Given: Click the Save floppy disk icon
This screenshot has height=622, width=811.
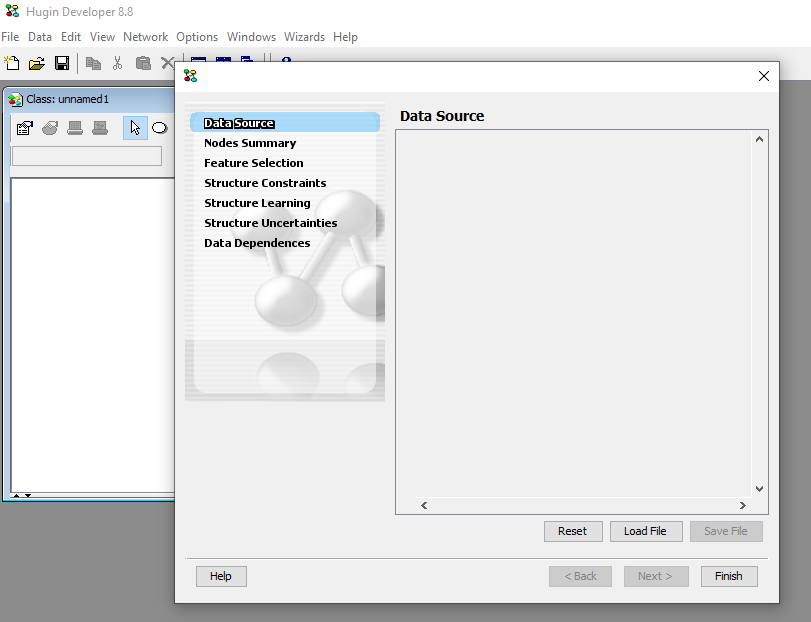Looking at the screenshot, I should pyautogui.click(x=62, y=63).
